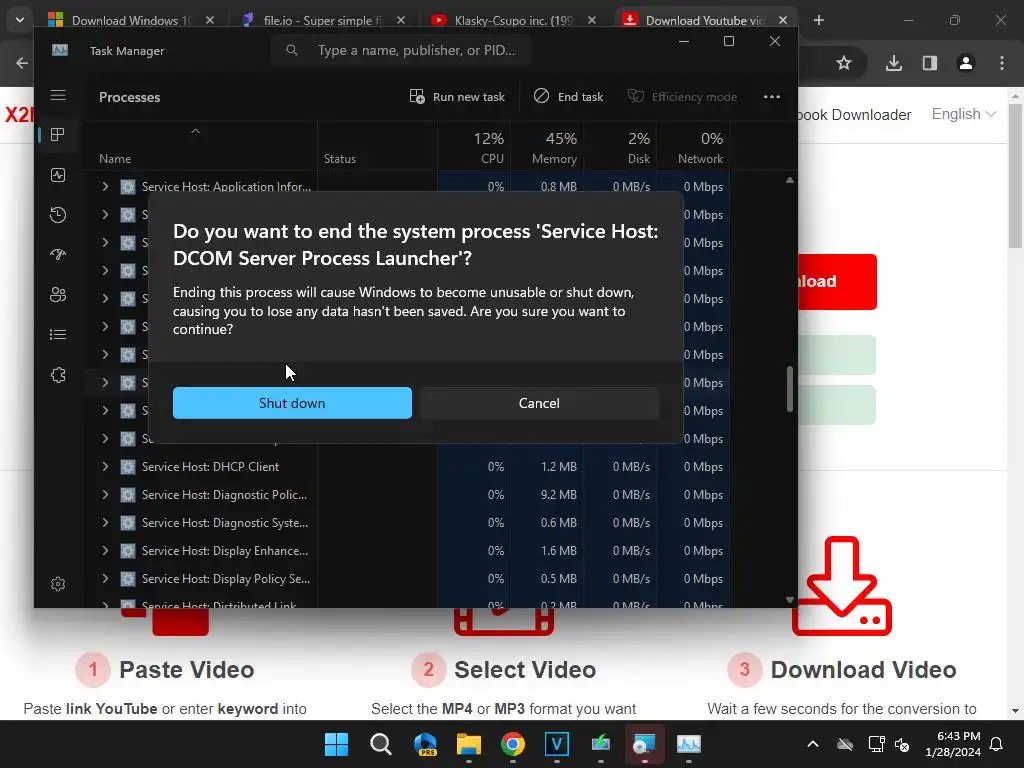Go back in Chrome browser
The width and height of the screenshot is (1024, 768).
point(22,63)
